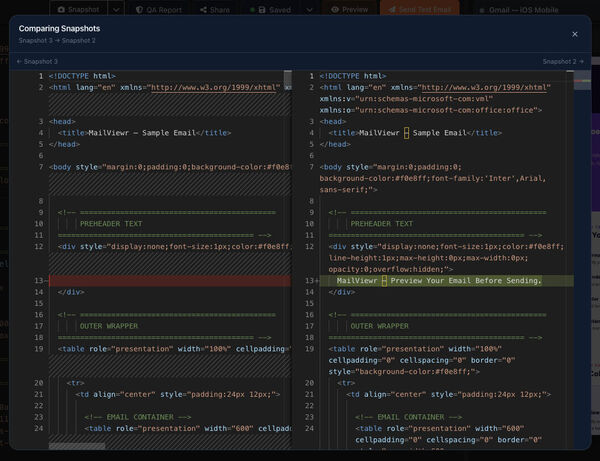Click div display:none line 12 in left pane

tap(174, 247)
